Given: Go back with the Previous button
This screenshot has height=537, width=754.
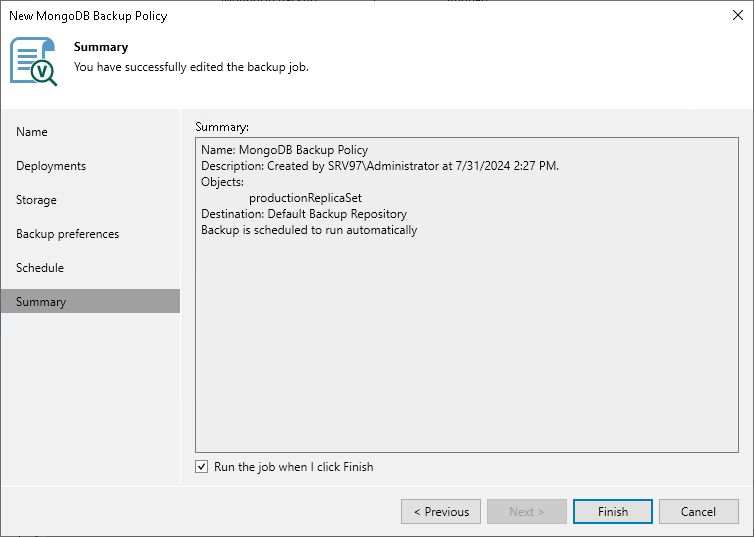Looking at the screenshot, I should [441, 512].
